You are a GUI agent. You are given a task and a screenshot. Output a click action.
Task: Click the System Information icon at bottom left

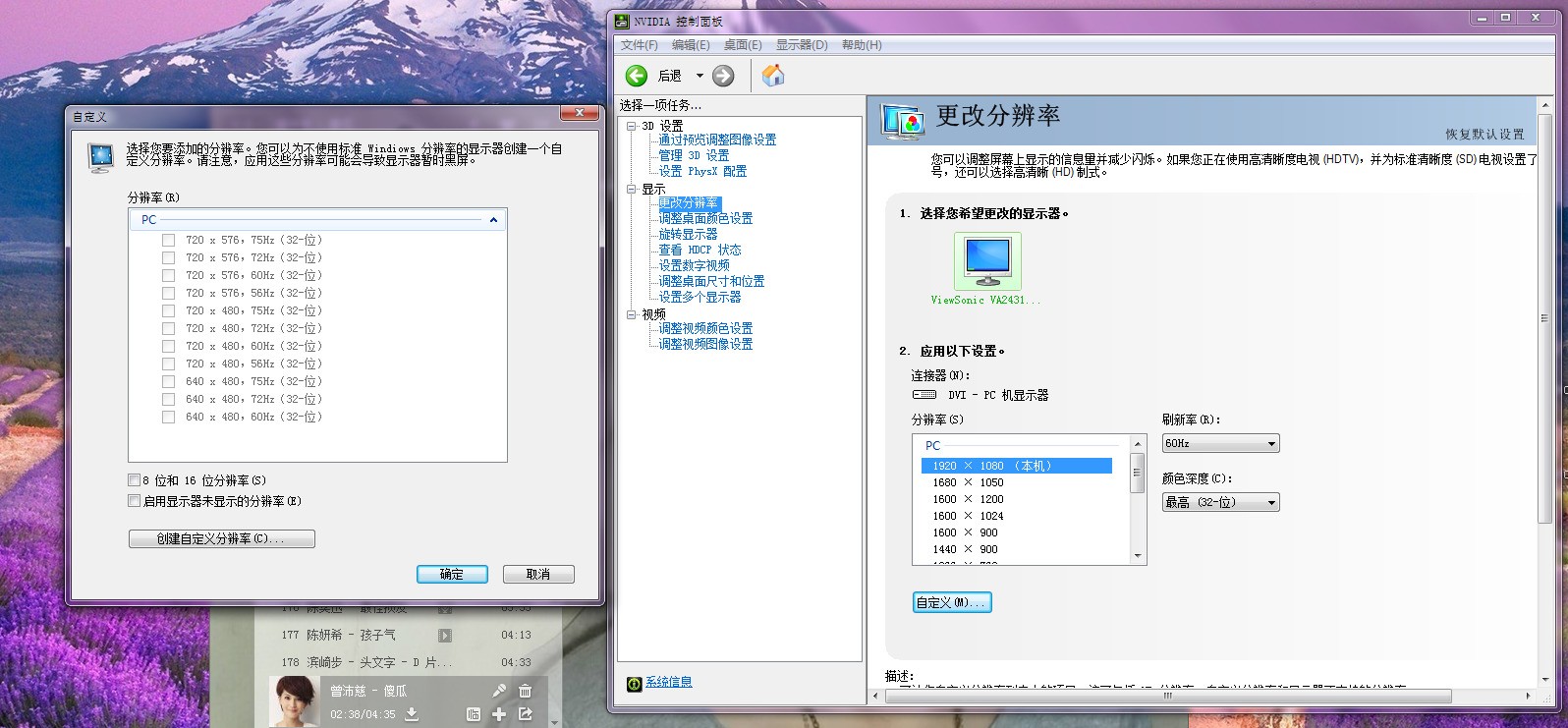pos(635,683)
